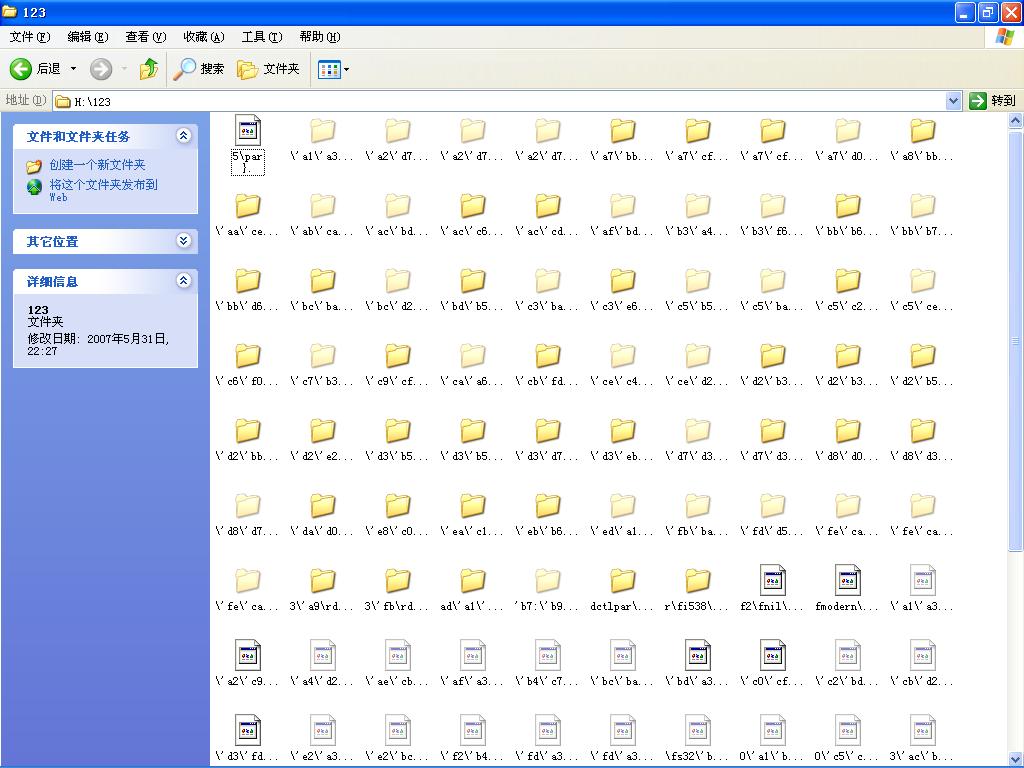The height and width of the screenshot is (768, 1024).
Task: Select the file named 5\par }
Action: pyautogui.click(x=248, y=131)
